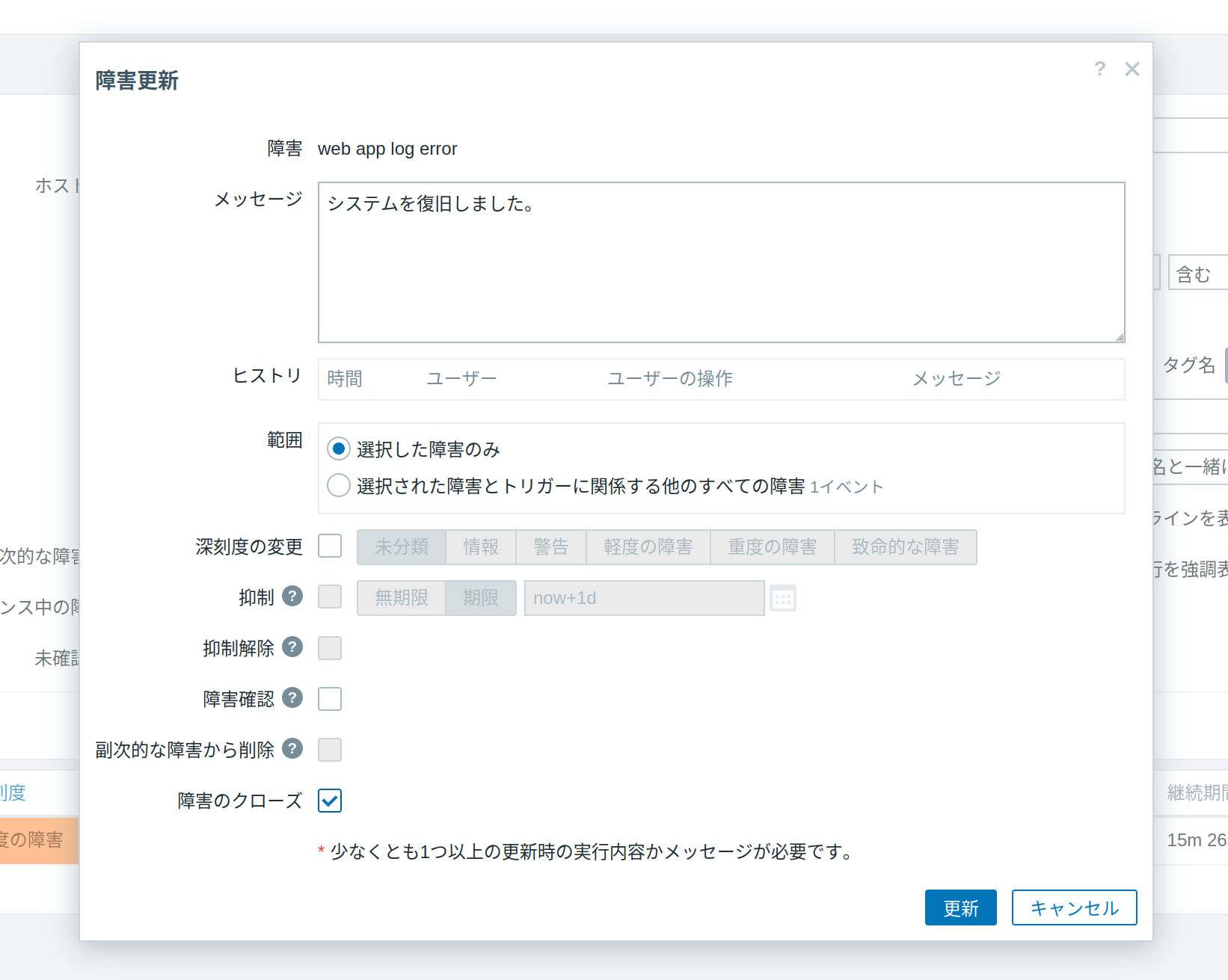Viewport: 1228px width, 980px height.
Task: Select 無期限 suppression option
Action: tap(402, 598)
